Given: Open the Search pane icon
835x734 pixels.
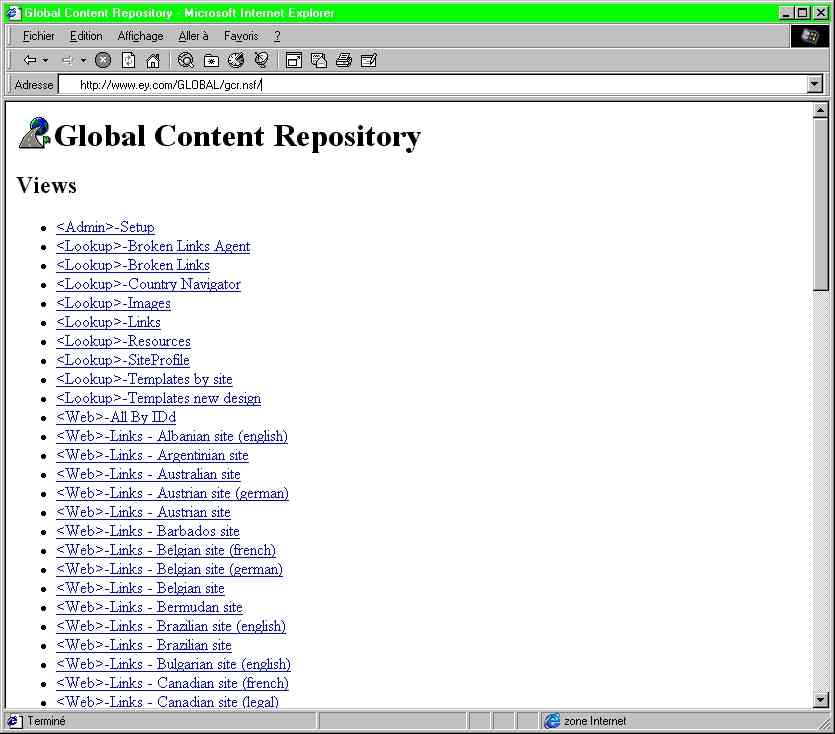Looking at the screenshot, I should coord(185,60).
